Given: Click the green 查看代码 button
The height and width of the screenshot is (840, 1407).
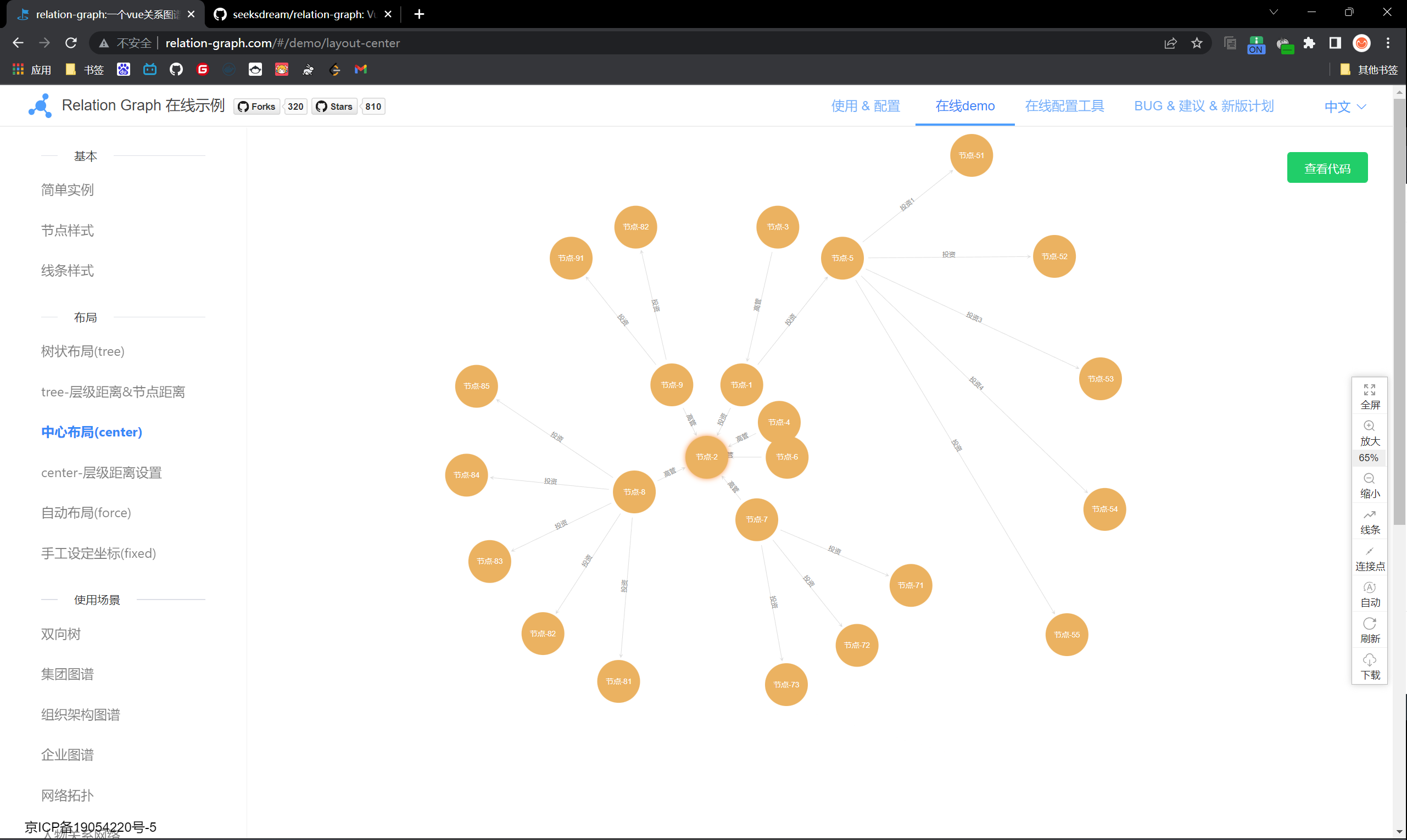Looking at the screenshot, I should pos(1327,168).
